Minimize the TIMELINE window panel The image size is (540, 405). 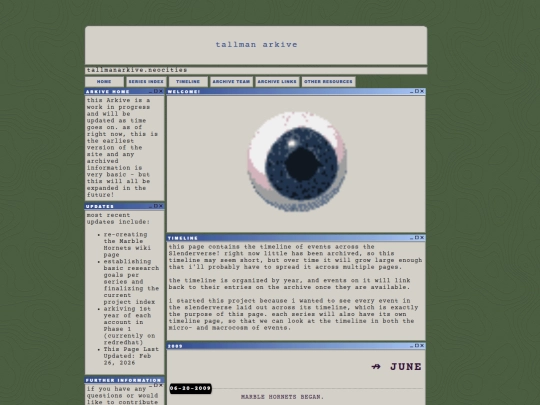(x=412, y=238)
